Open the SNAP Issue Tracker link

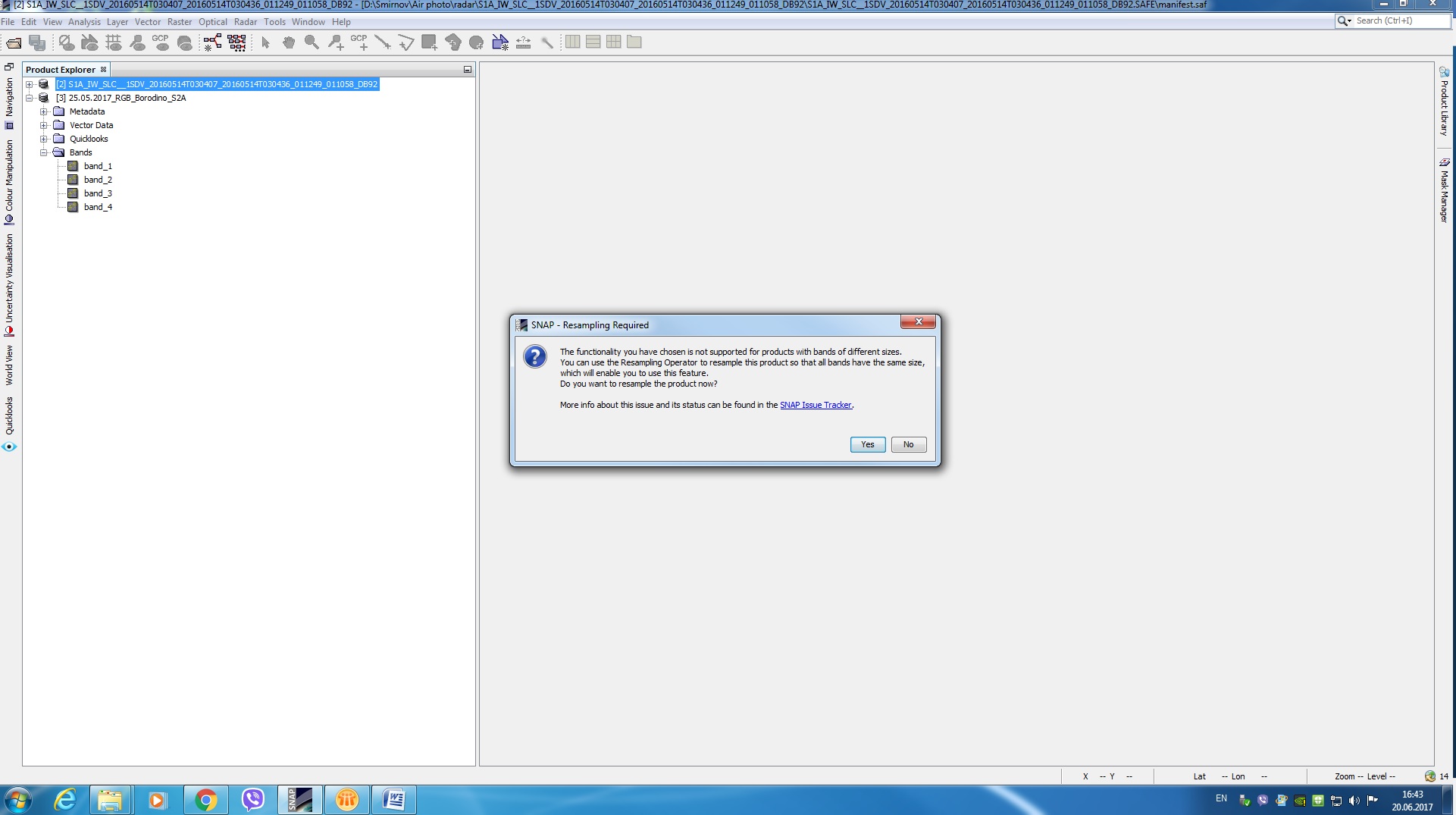816,405
